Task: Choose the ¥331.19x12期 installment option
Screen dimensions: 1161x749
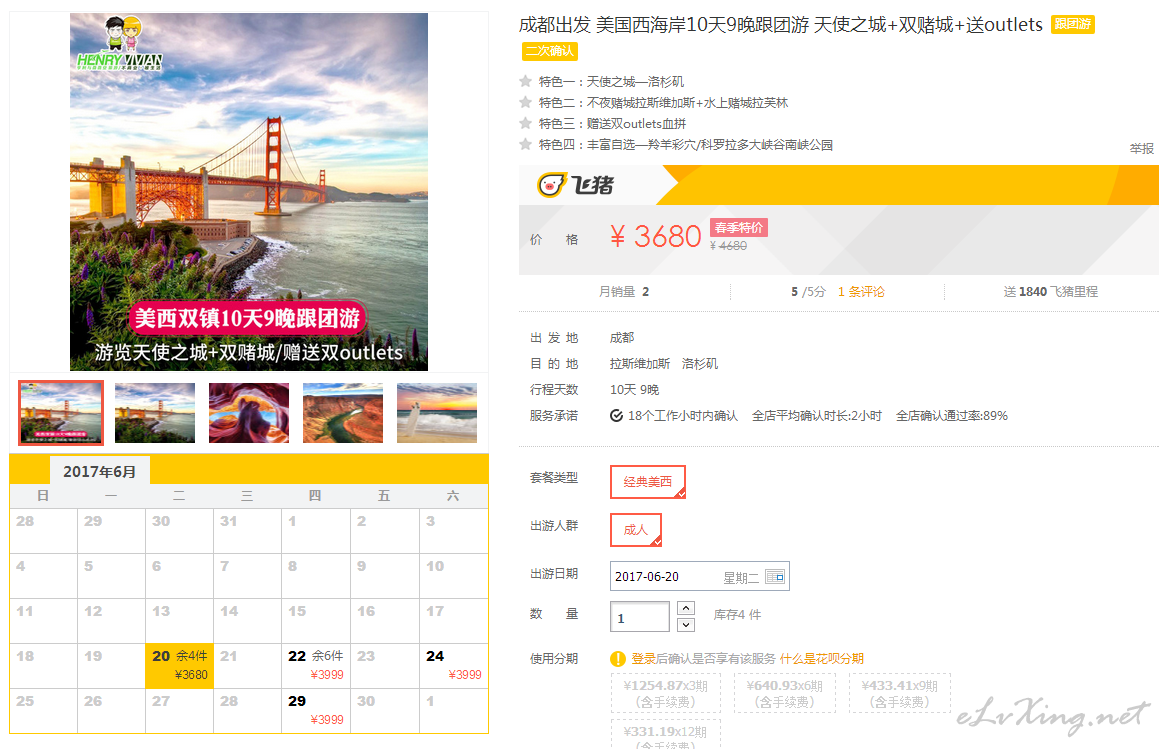Action: pyautogui.click(x=666, y=734)
